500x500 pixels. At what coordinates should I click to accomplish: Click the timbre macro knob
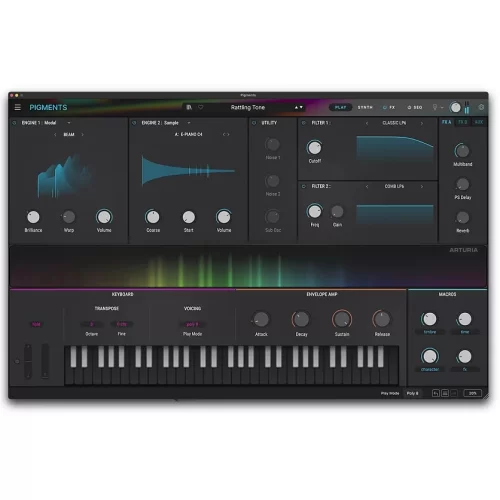click(x=429, y=319)
